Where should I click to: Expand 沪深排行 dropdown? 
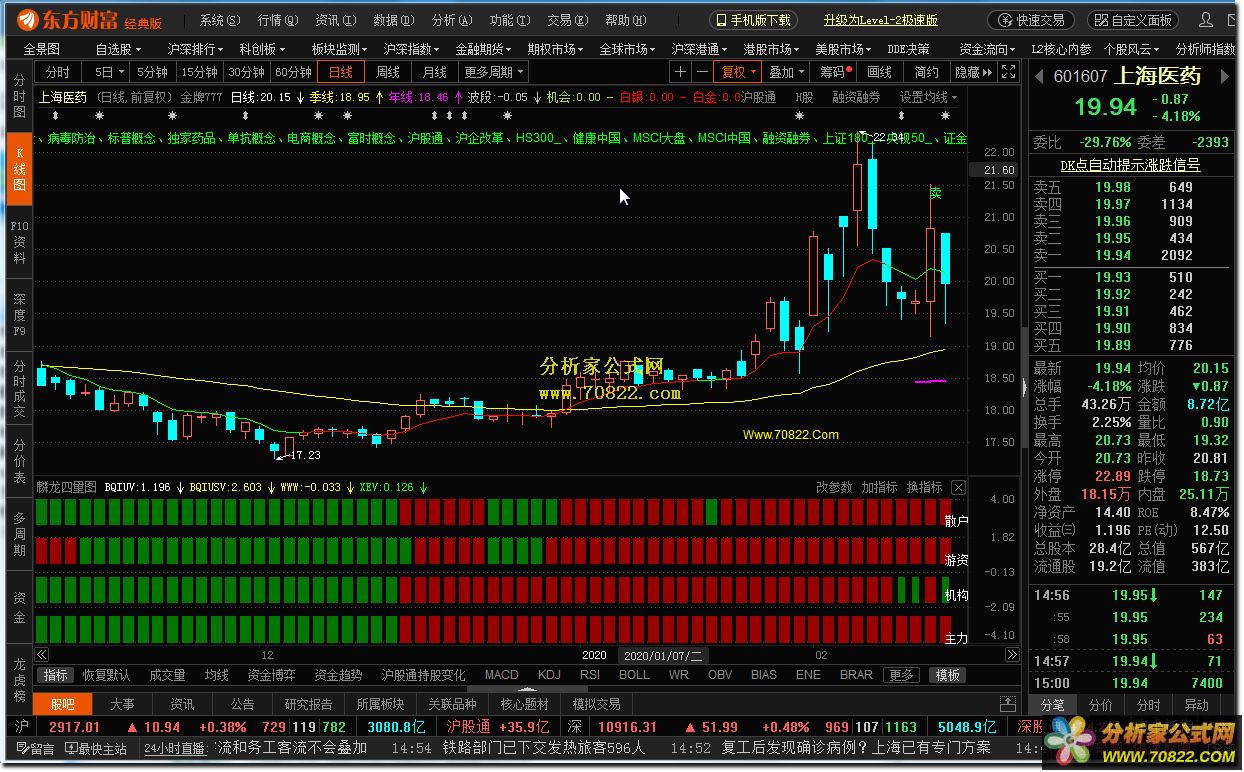point(196,48)
